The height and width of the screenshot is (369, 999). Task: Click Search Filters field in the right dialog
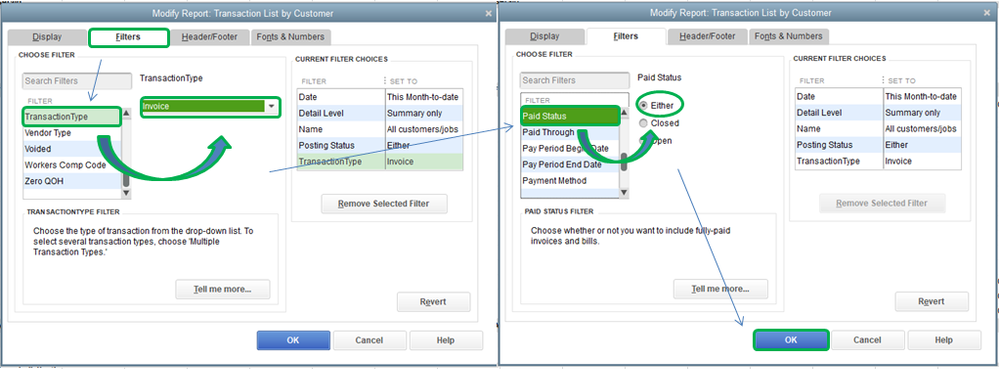[575, 81]
